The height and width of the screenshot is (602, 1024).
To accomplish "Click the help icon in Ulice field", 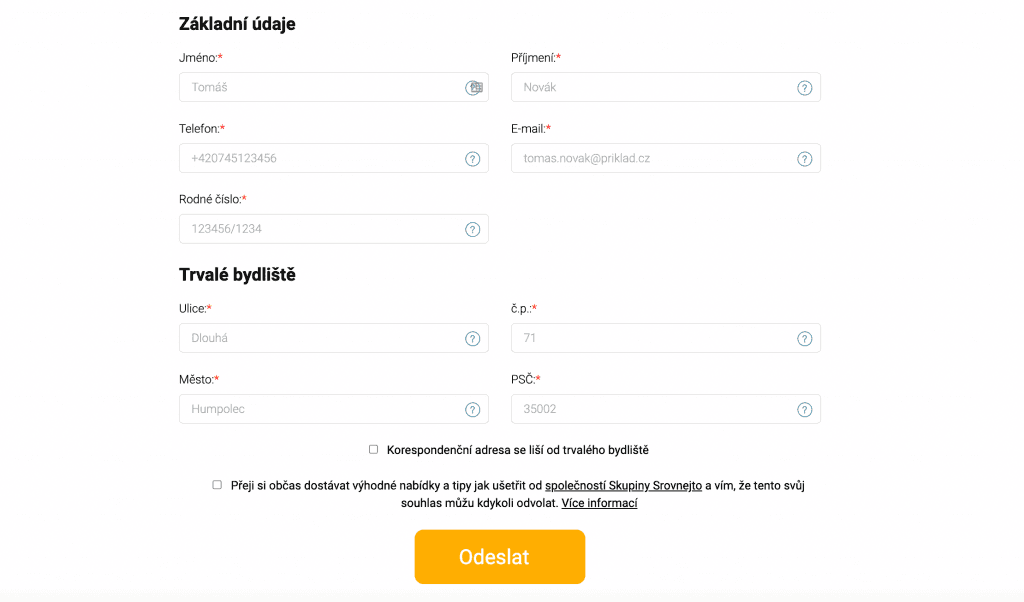I will (473, 339).
